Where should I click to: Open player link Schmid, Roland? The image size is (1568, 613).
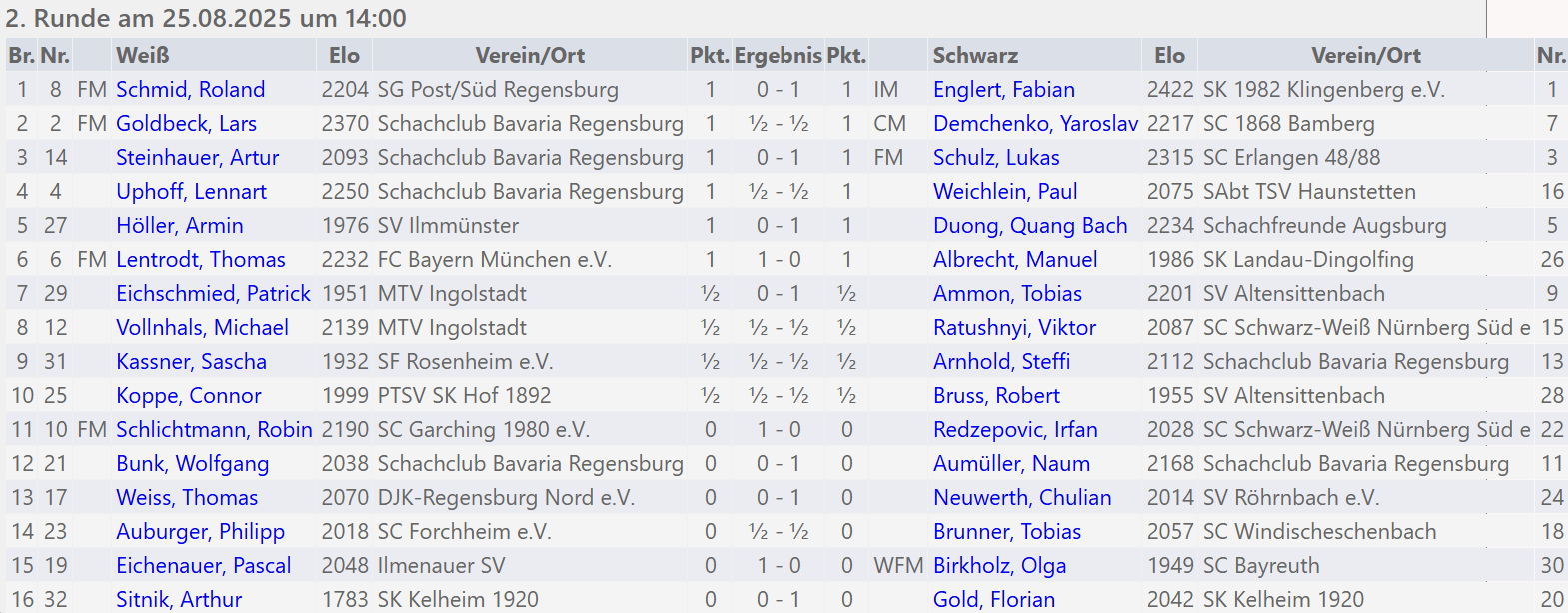190,90
